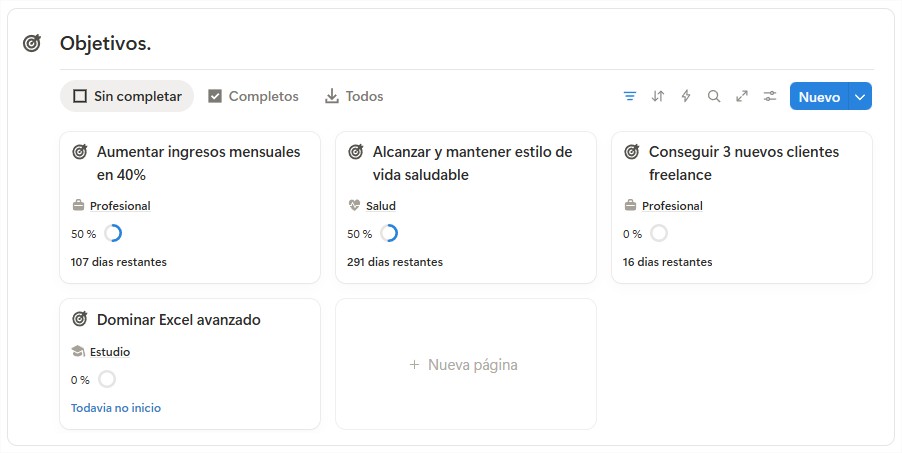Click the Estudio category link
Viewport: 902px width, 453px height.
(x=110, y=352)
